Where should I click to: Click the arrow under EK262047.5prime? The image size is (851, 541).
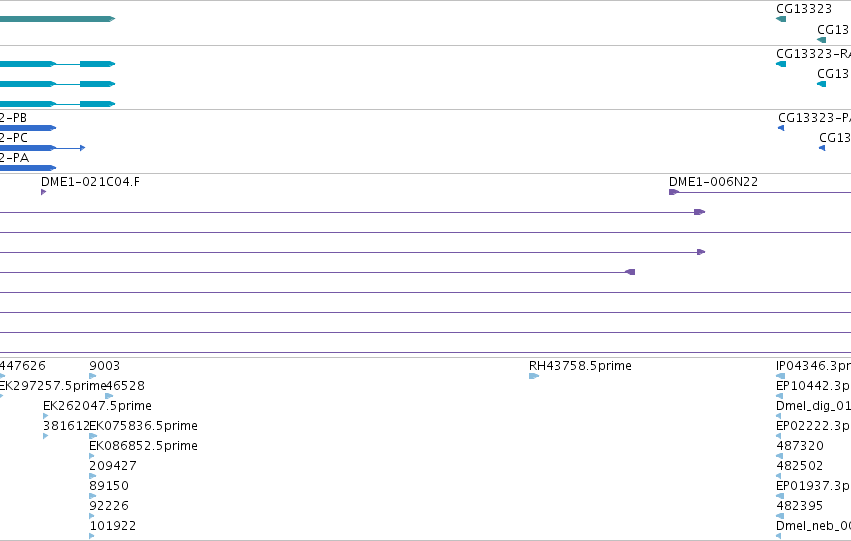[x=46, y=416]
